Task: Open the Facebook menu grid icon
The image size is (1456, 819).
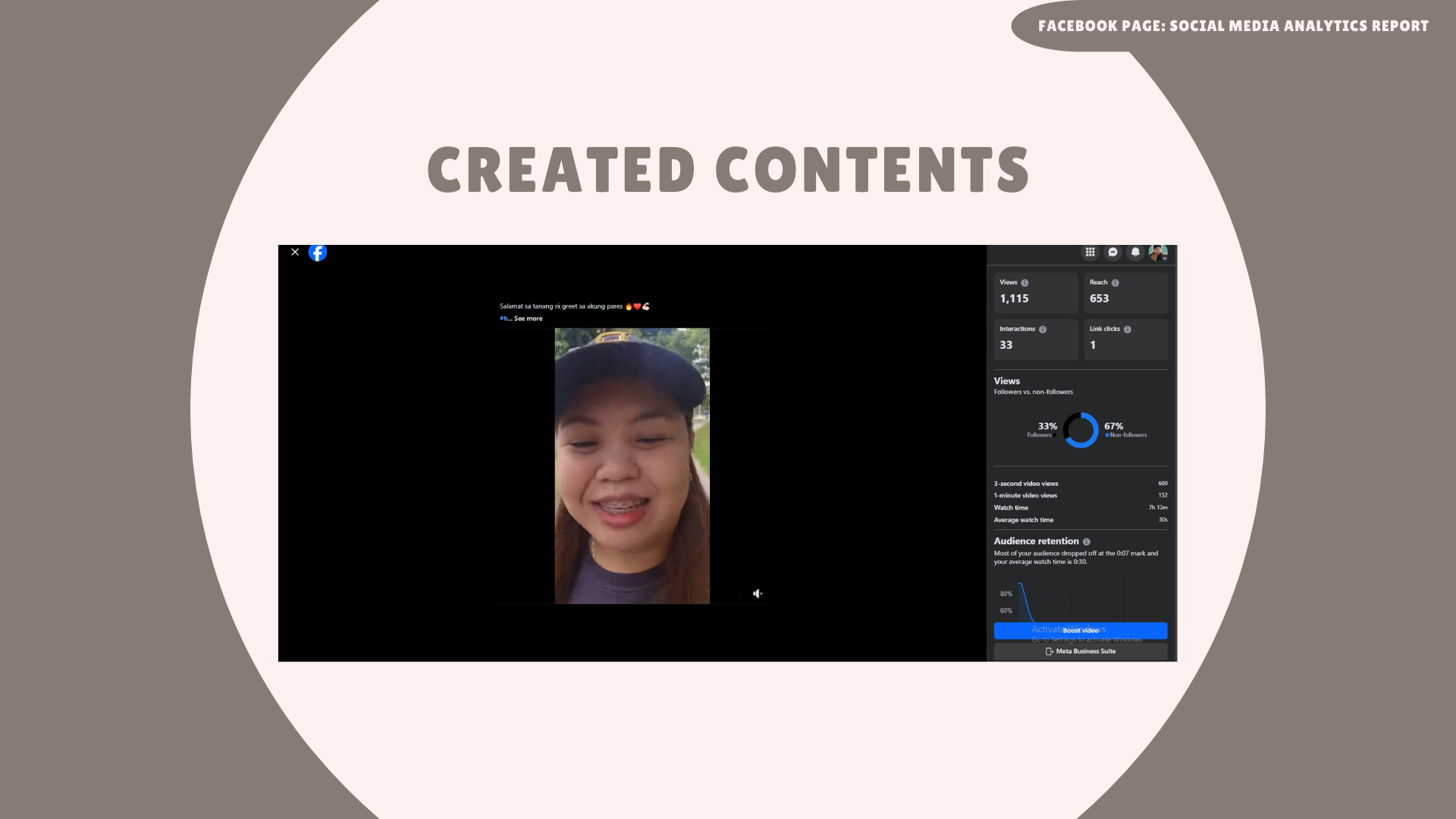Action: click(x=1090, y=253)
